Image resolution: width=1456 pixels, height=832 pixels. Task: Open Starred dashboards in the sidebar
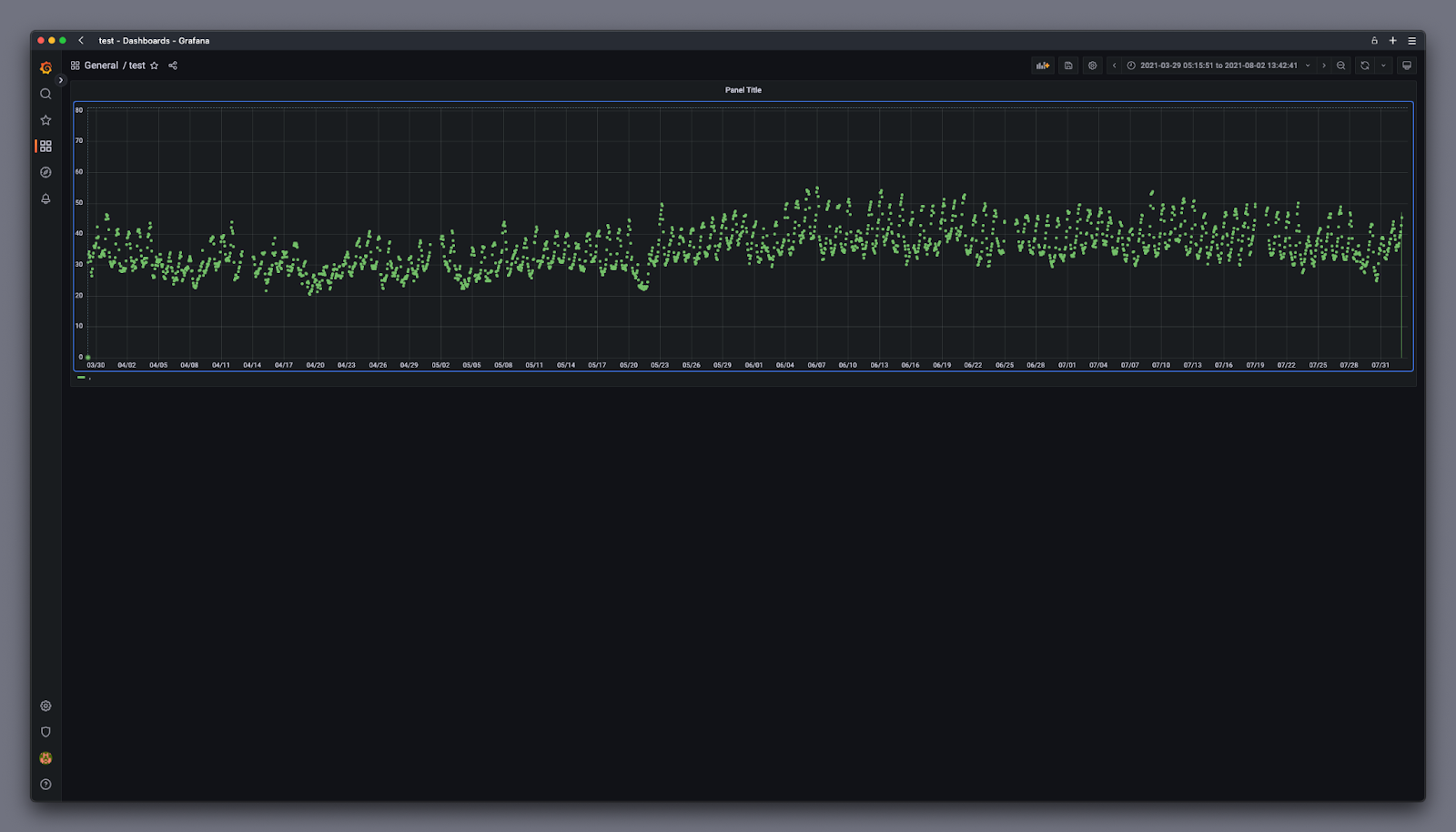pos(45,120)
